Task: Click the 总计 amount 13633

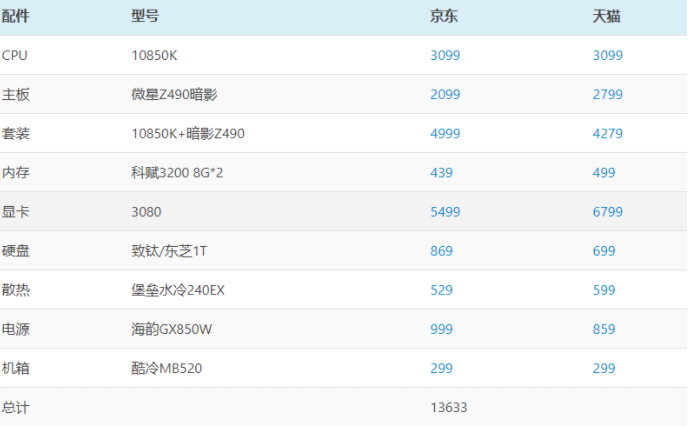Action: tap(449, 407)
